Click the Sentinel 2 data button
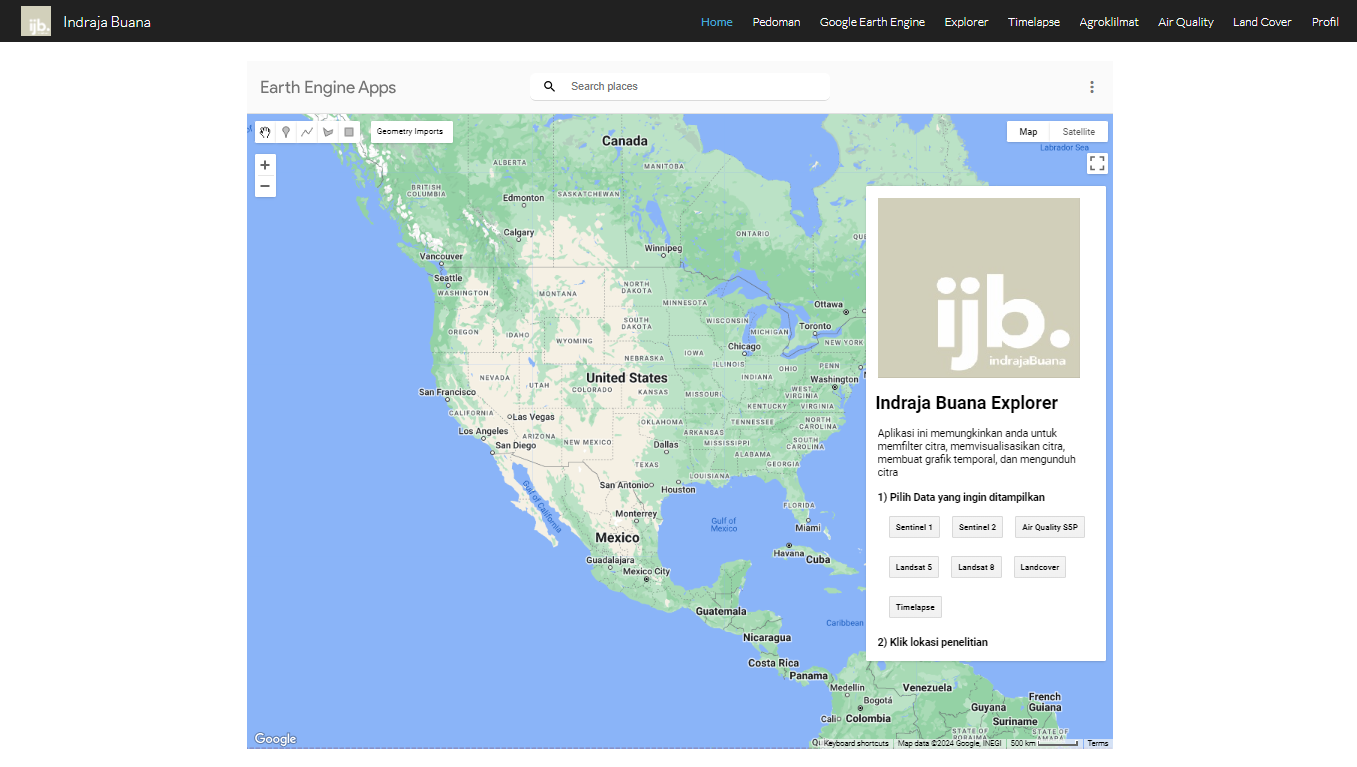This screenshot has width=1357, height=767. (x=976, y=527)
